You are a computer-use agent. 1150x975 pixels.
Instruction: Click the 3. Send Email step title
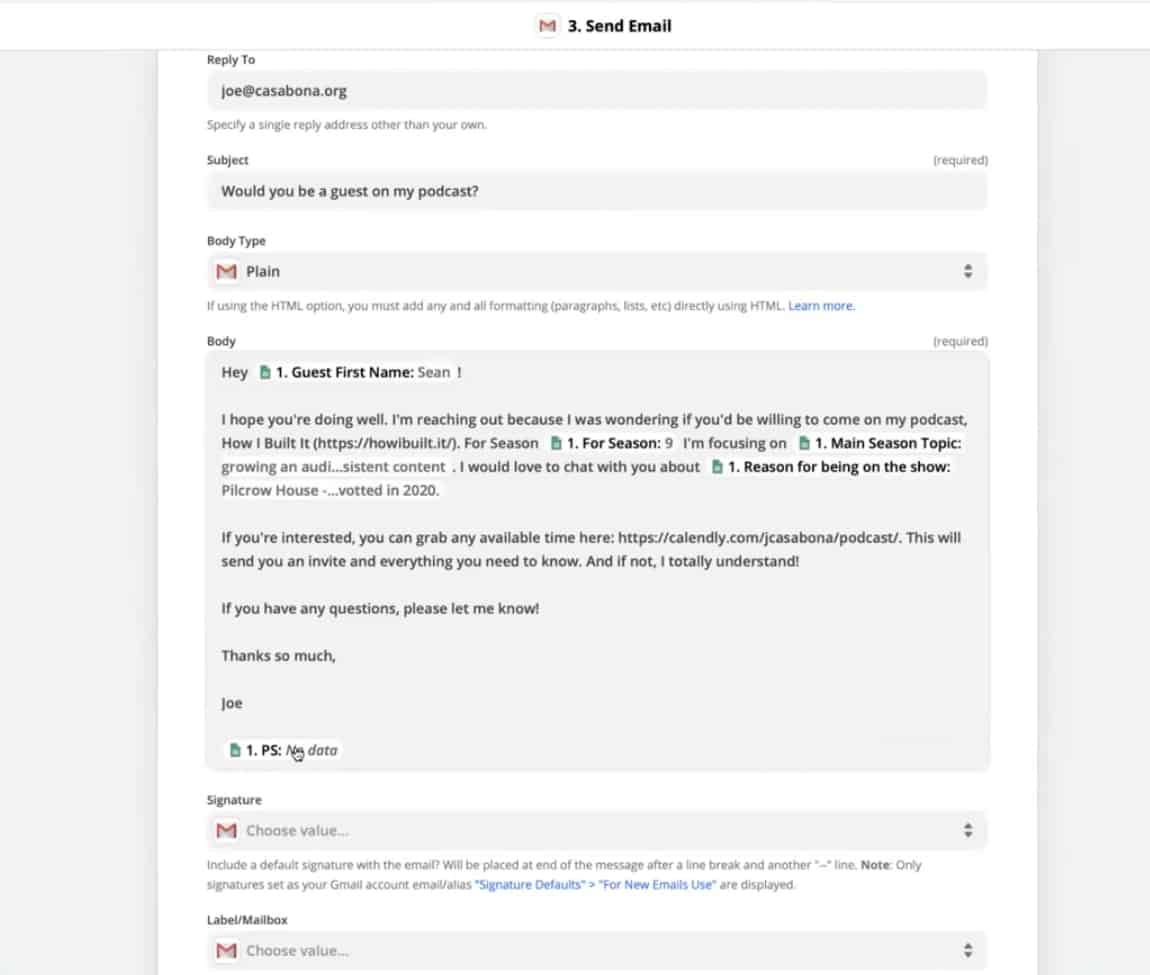(620, 26)
